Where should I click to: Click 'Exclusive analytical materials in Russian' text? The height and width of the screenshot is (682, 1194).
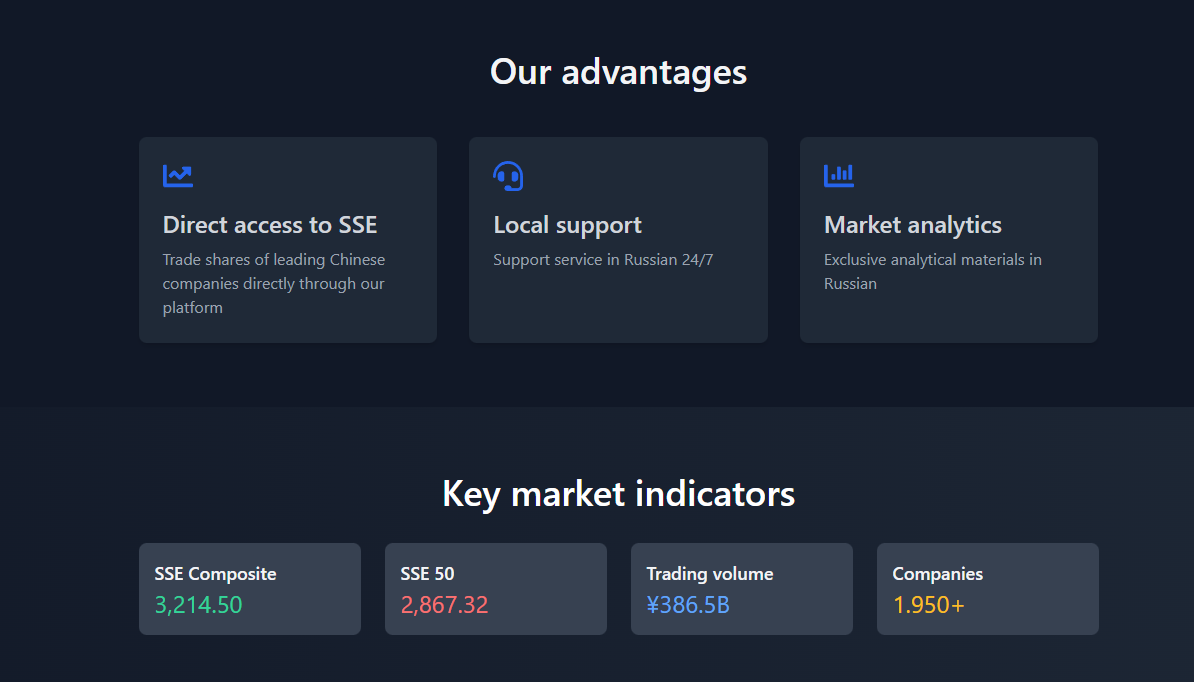pos(932,271)
